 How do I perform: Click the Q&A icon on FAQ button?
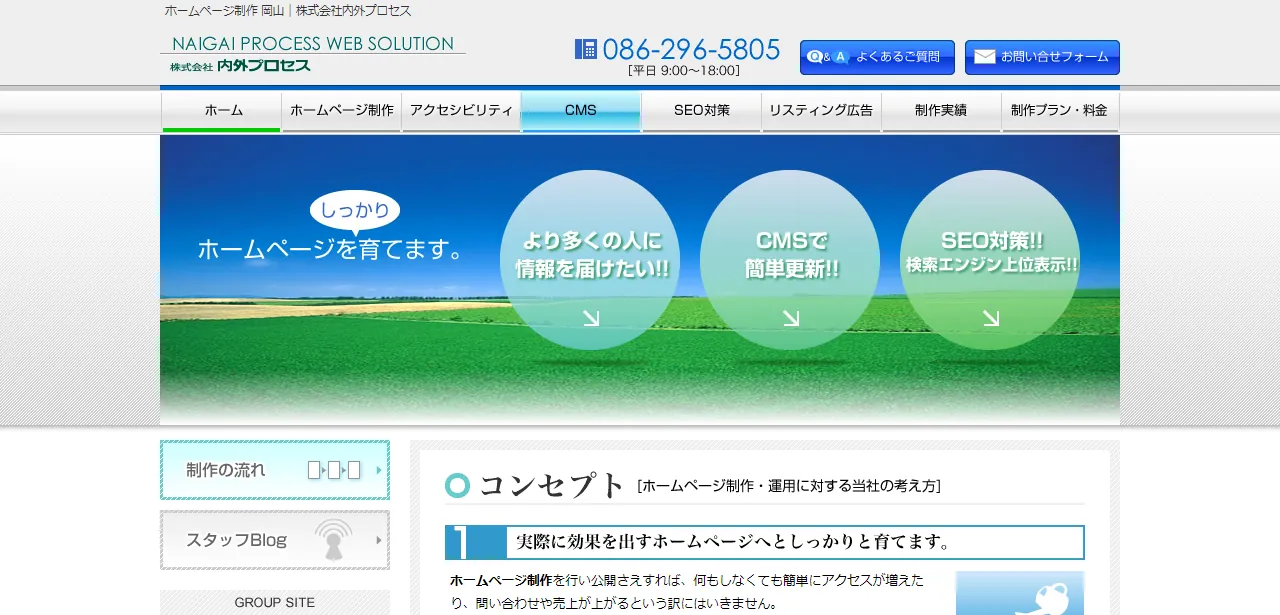(828, 57)
